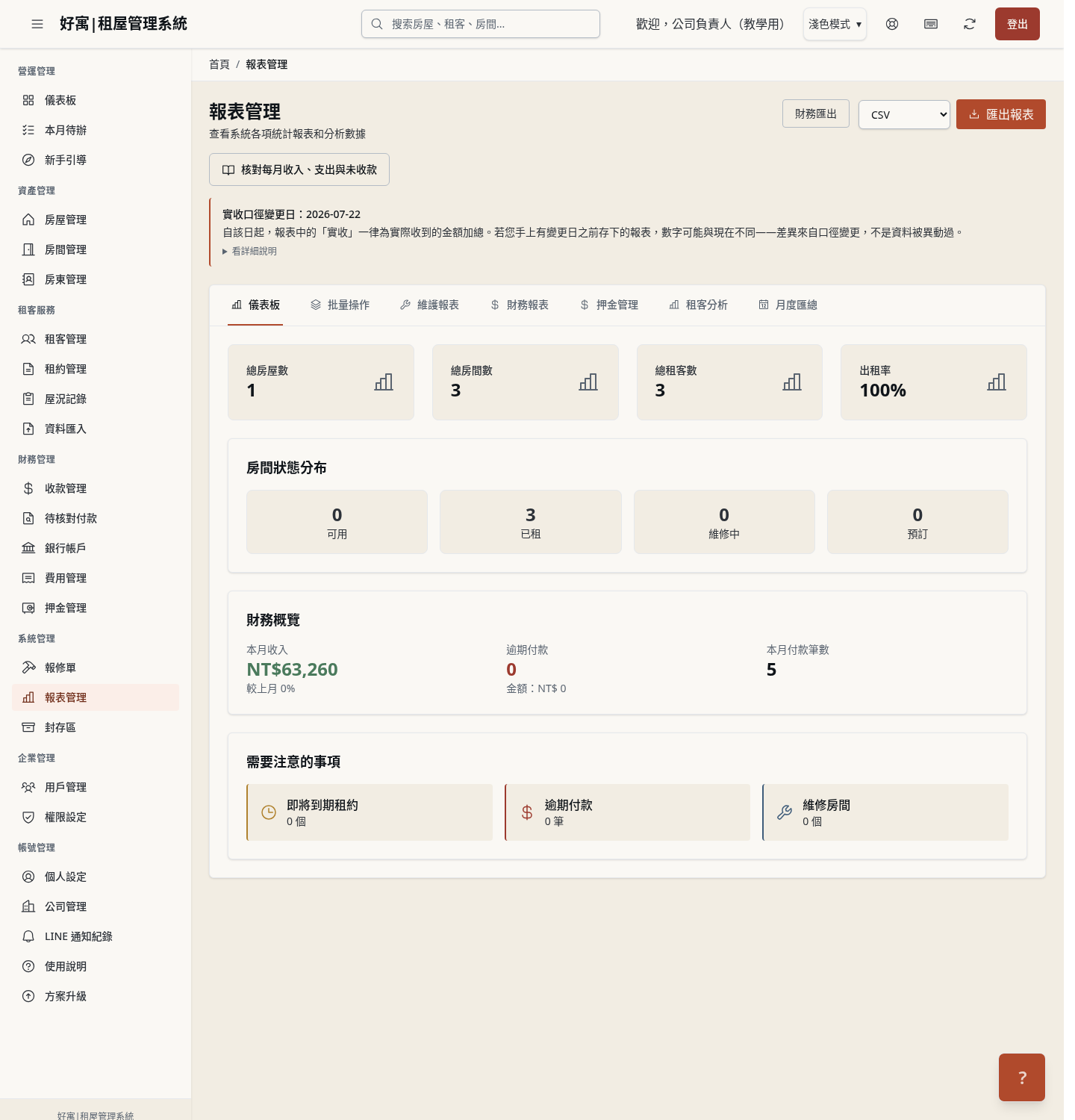Click the help lifebuoy icon in header
The image size is (1075, 1120).
pyautogui.click(x=892, y=24)
